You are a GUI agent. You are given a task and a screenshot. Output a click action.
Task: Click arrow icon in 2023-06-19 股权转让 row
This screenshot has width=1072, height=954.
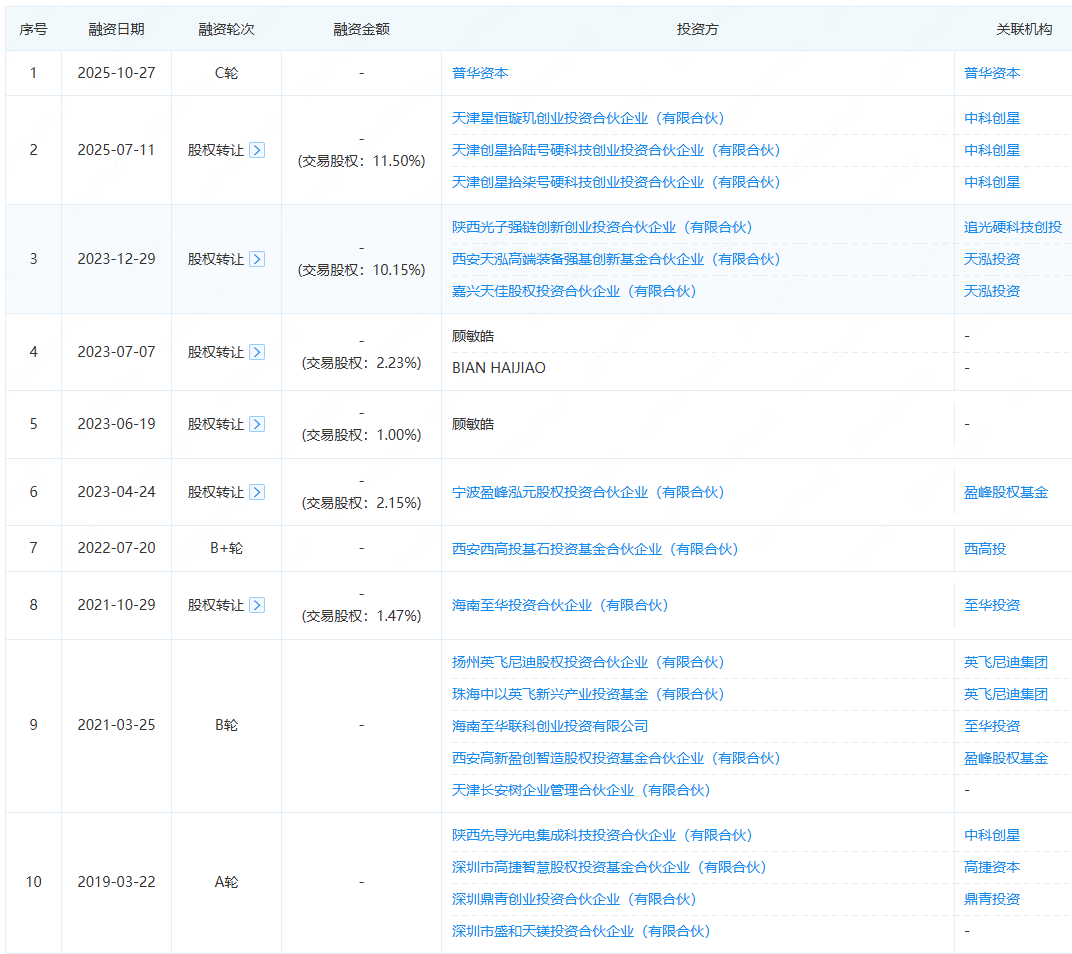257,424
